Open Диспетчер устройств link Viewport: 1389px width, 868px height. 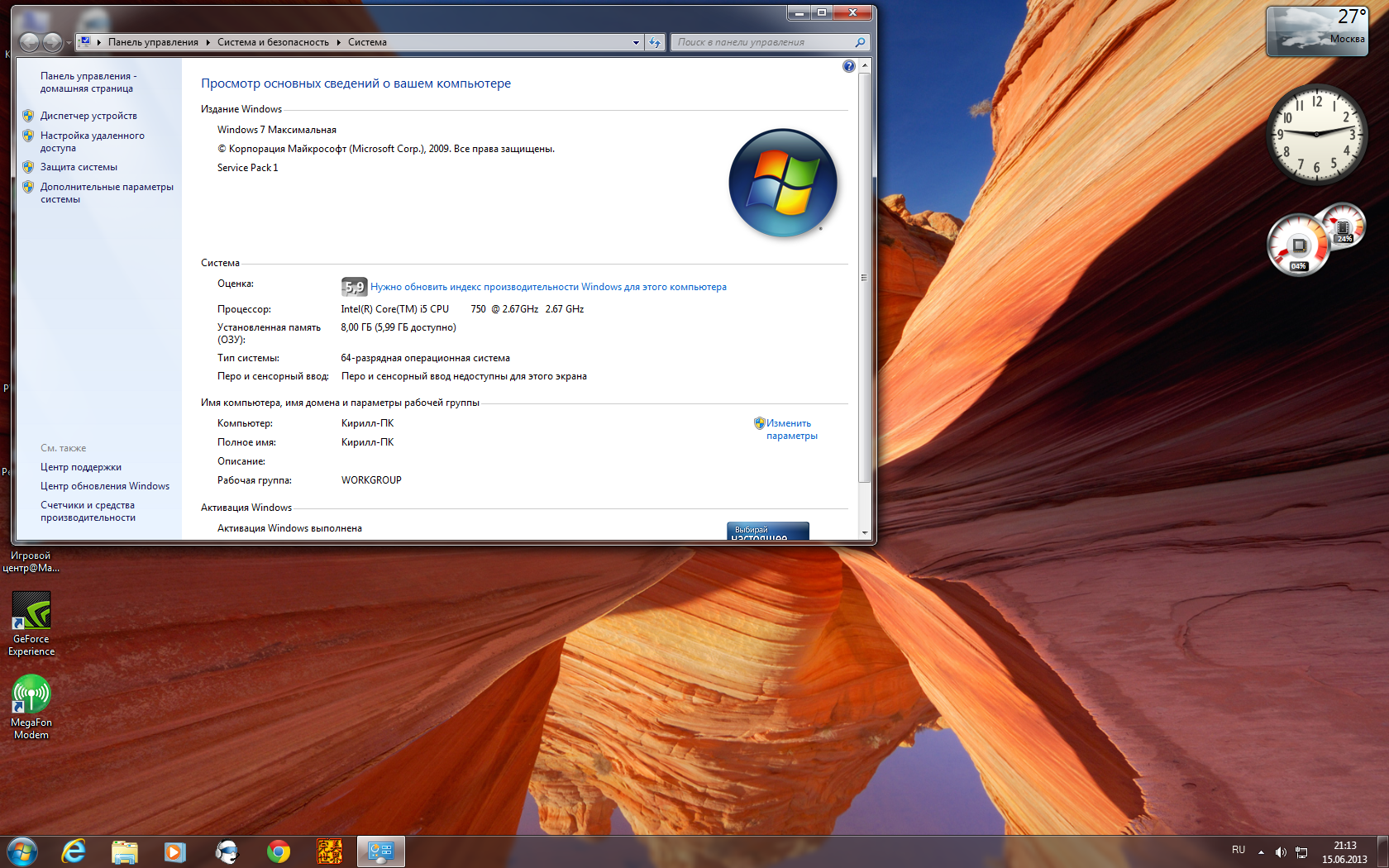tap(88, 116)
